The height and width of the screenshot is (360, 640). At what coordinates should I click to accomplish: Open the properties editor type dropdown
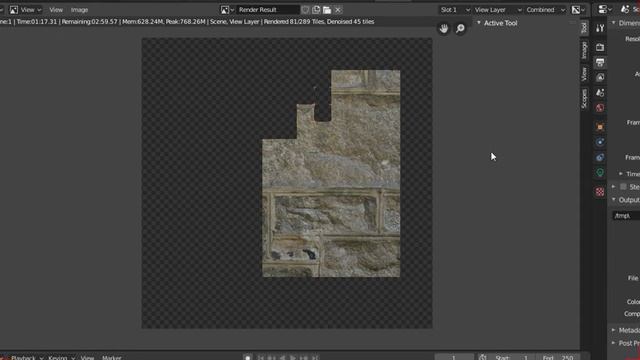click(x=605, y=9)
